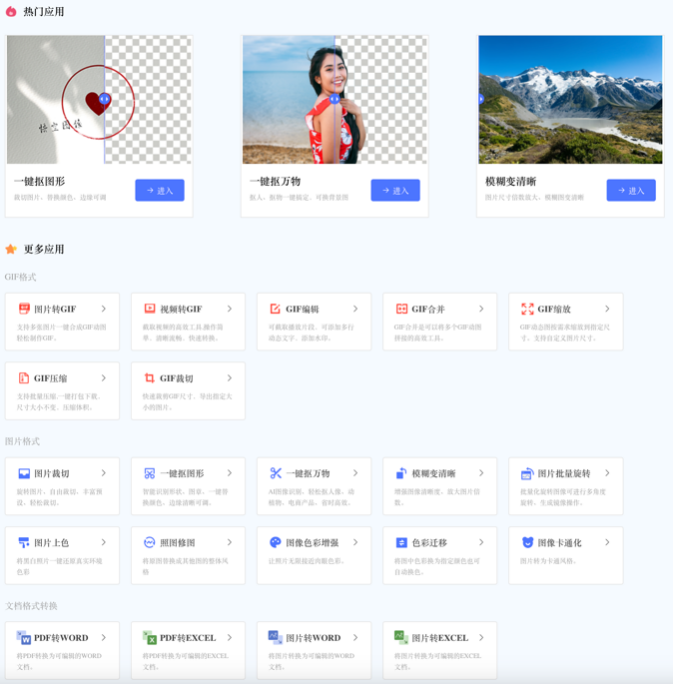Click the PDF转EXCEL icon
Screen dimensions: 673x684
point(150,637)
